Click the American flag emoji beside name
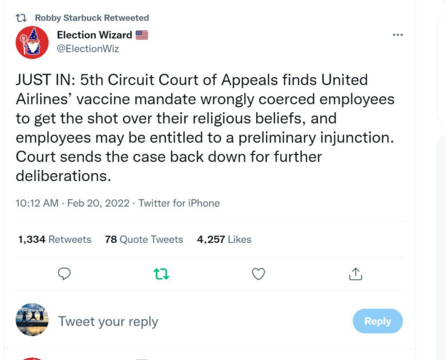This screenshot has width=445, height=360. 142,35
